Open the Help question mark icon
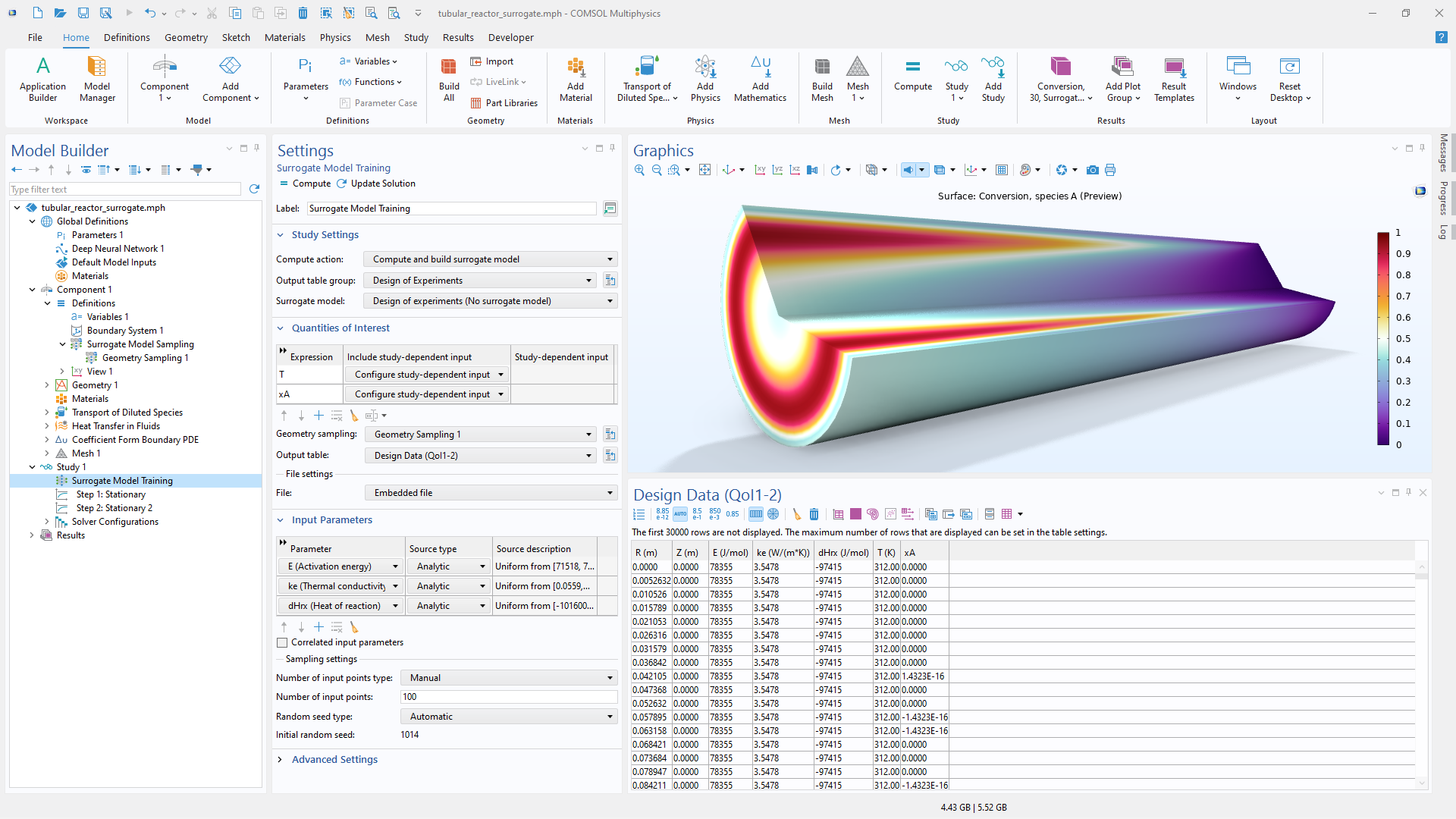 1441,37
